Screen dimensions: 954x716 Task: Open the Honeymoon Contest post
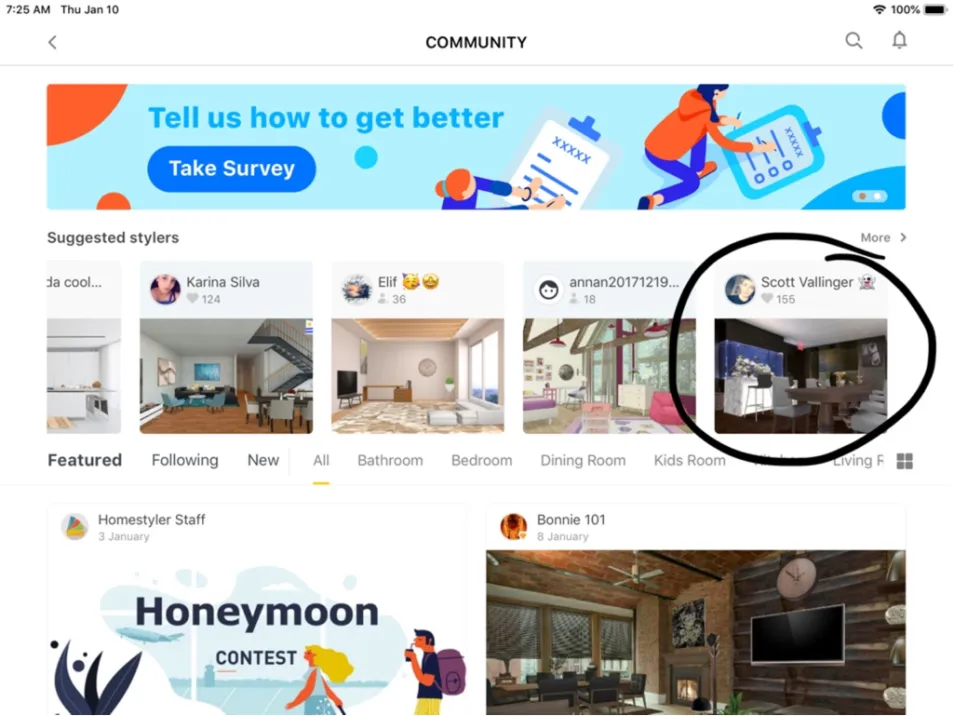click(257, 632)
